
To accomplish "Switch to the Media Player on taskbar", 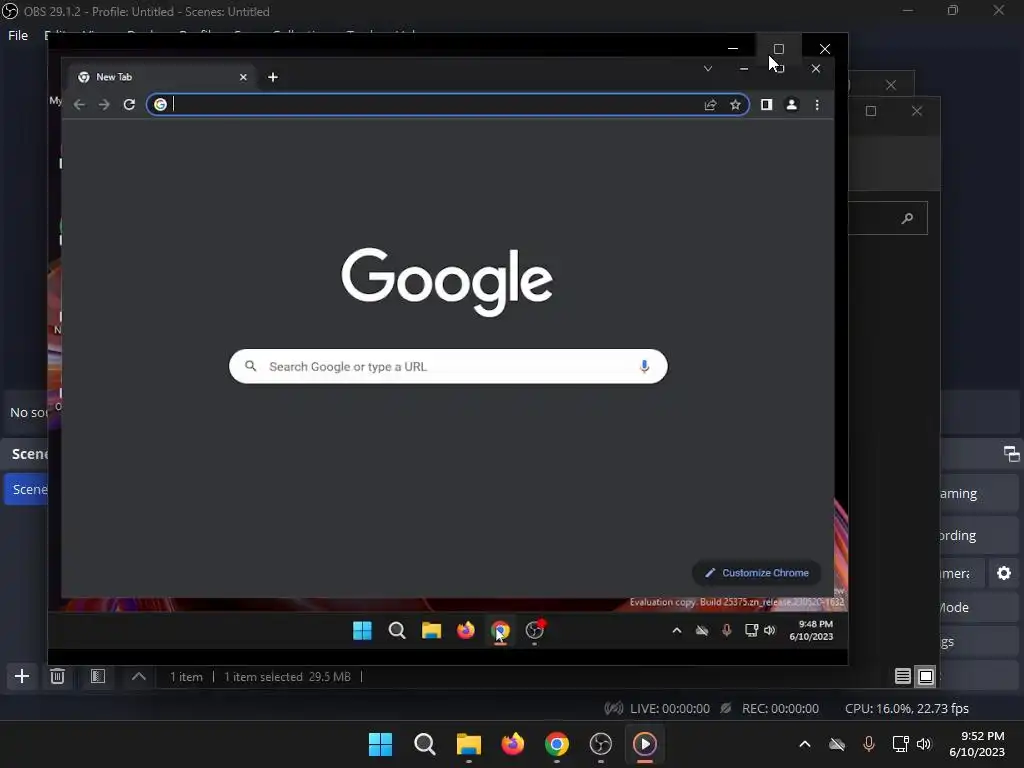I will 645,744.
